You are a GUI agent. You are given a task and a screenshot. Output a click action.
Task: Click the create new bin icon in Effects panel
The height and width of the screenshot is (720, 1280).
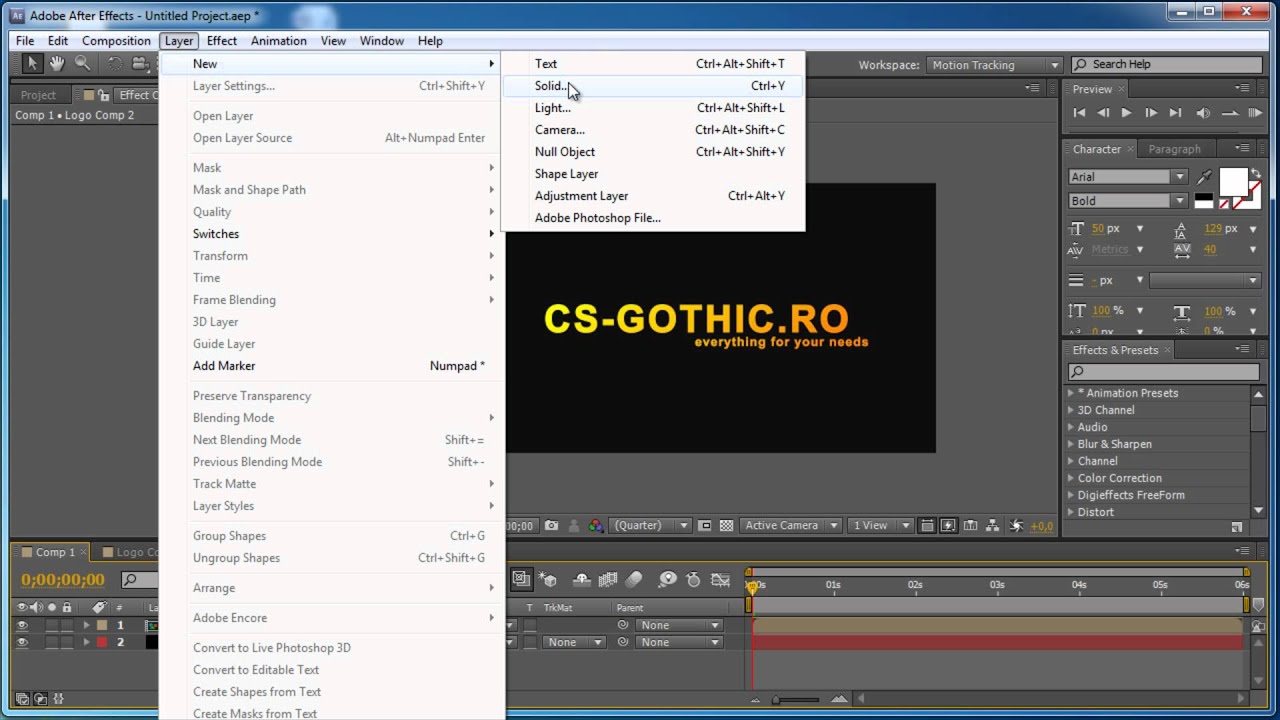click(1237, 527)
